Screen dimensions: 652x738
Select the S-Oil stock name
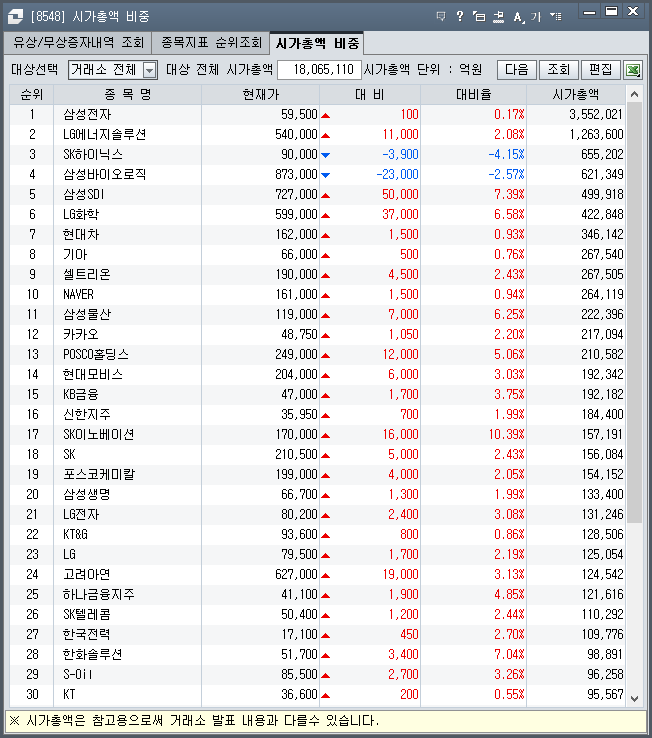point(78,675)
